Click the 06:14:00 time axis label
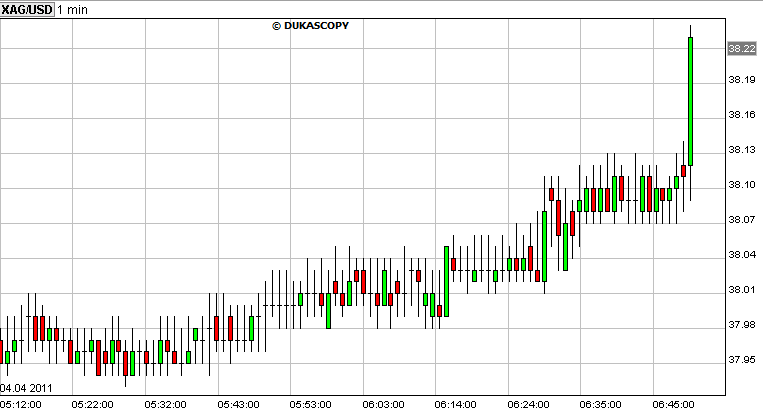 click(x=455, y=404)
